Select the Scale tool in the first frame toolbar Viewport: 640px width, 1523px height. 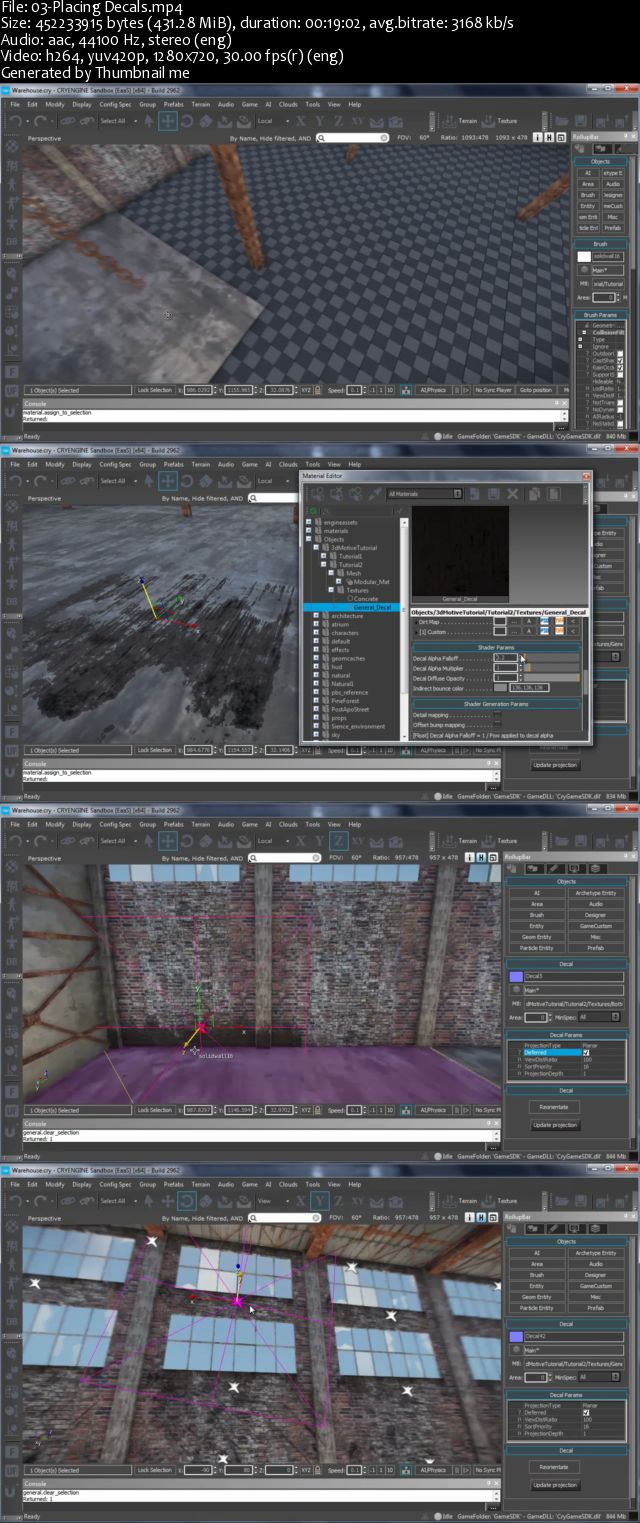click(x=204, y=121)
